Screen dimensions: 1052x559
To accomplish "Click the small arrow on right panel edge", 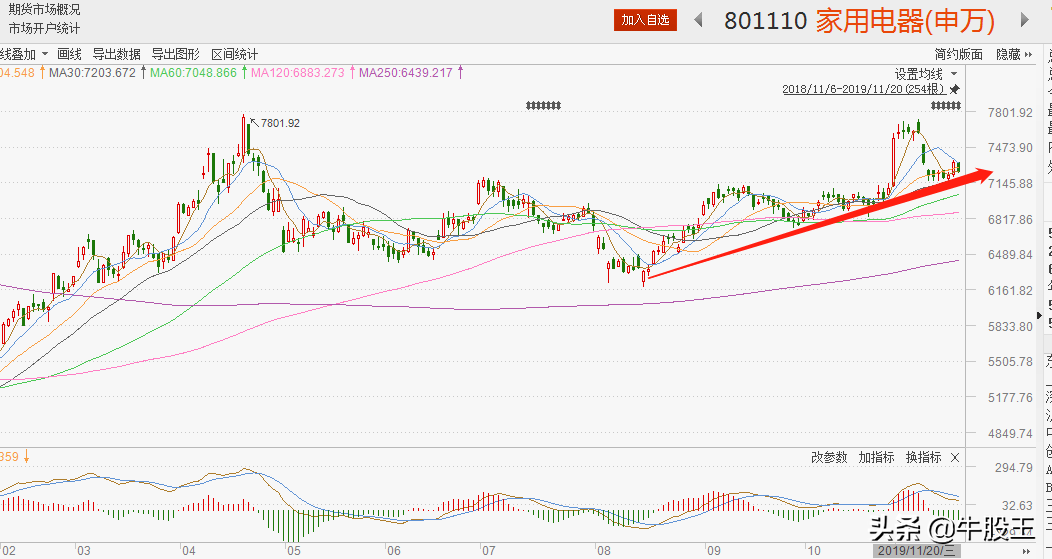I will (1039, 317).
